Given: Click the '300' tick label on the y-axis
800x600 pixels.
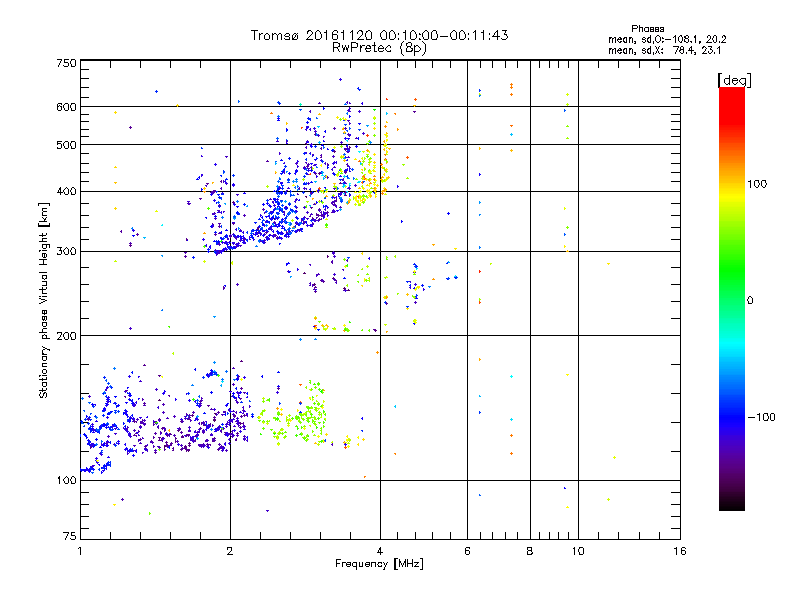Looking at the screenshot, I should pos(66,251).
